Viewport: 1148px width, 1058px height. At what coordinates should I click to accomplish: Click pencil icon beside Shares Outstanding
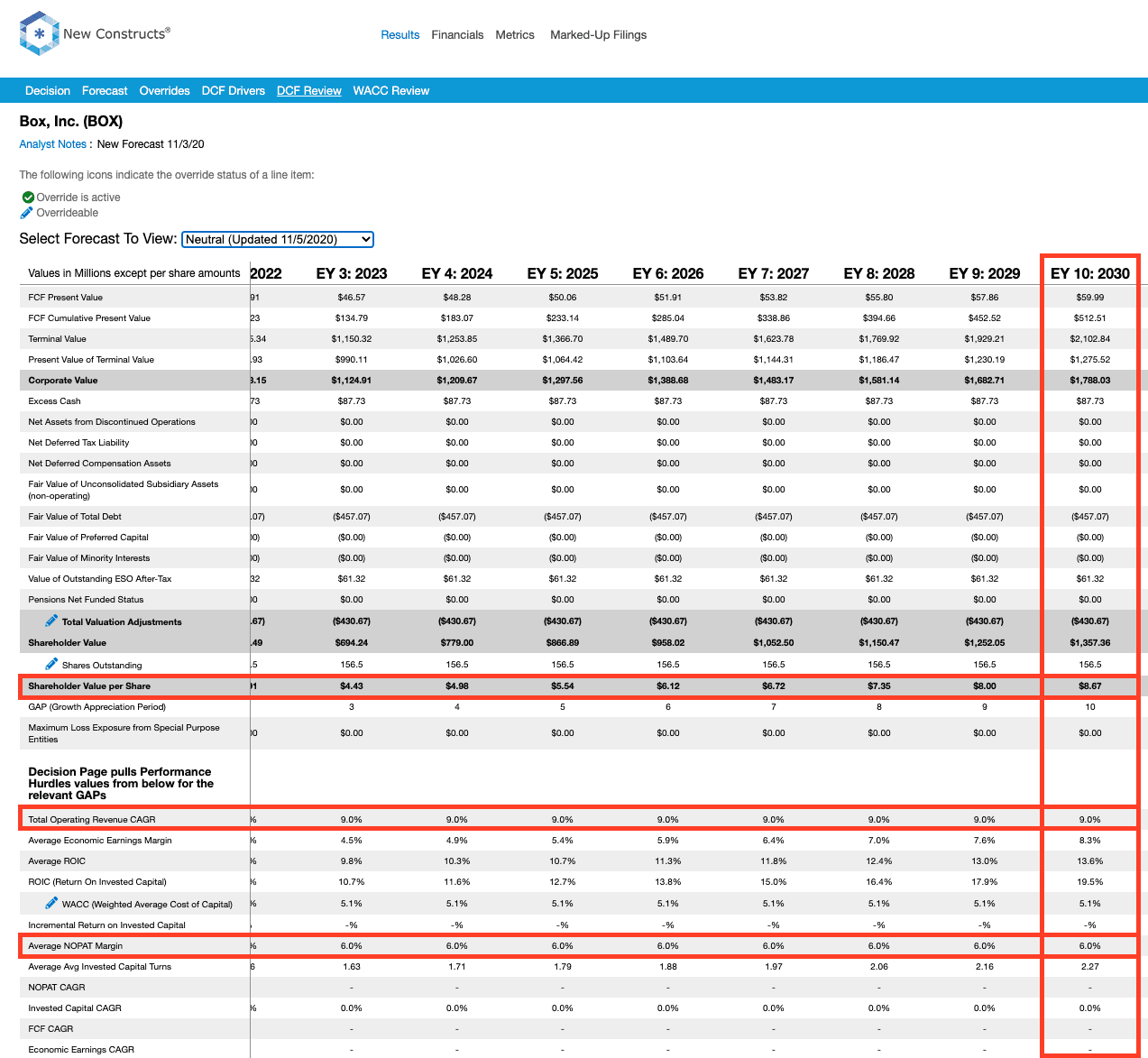click(x=51, y=664)
